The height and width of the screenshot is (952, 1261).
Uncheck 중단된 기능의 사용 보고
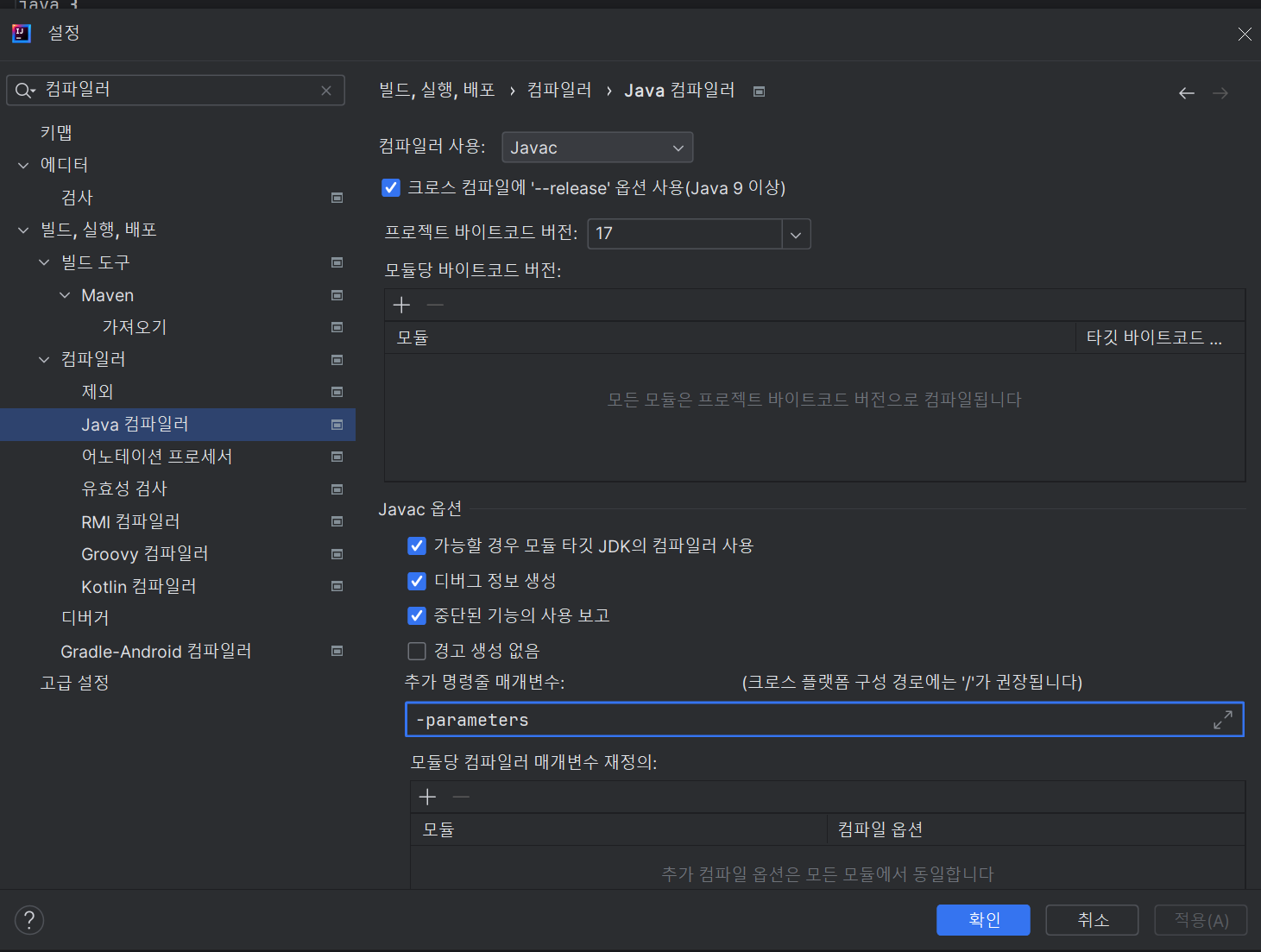click(x=417, y=615)
